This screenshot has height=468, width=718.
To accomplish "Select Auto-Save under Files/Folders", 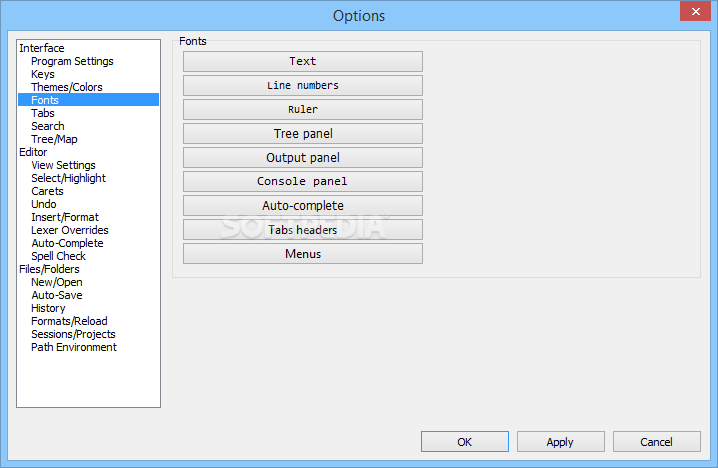I will 56,295.
